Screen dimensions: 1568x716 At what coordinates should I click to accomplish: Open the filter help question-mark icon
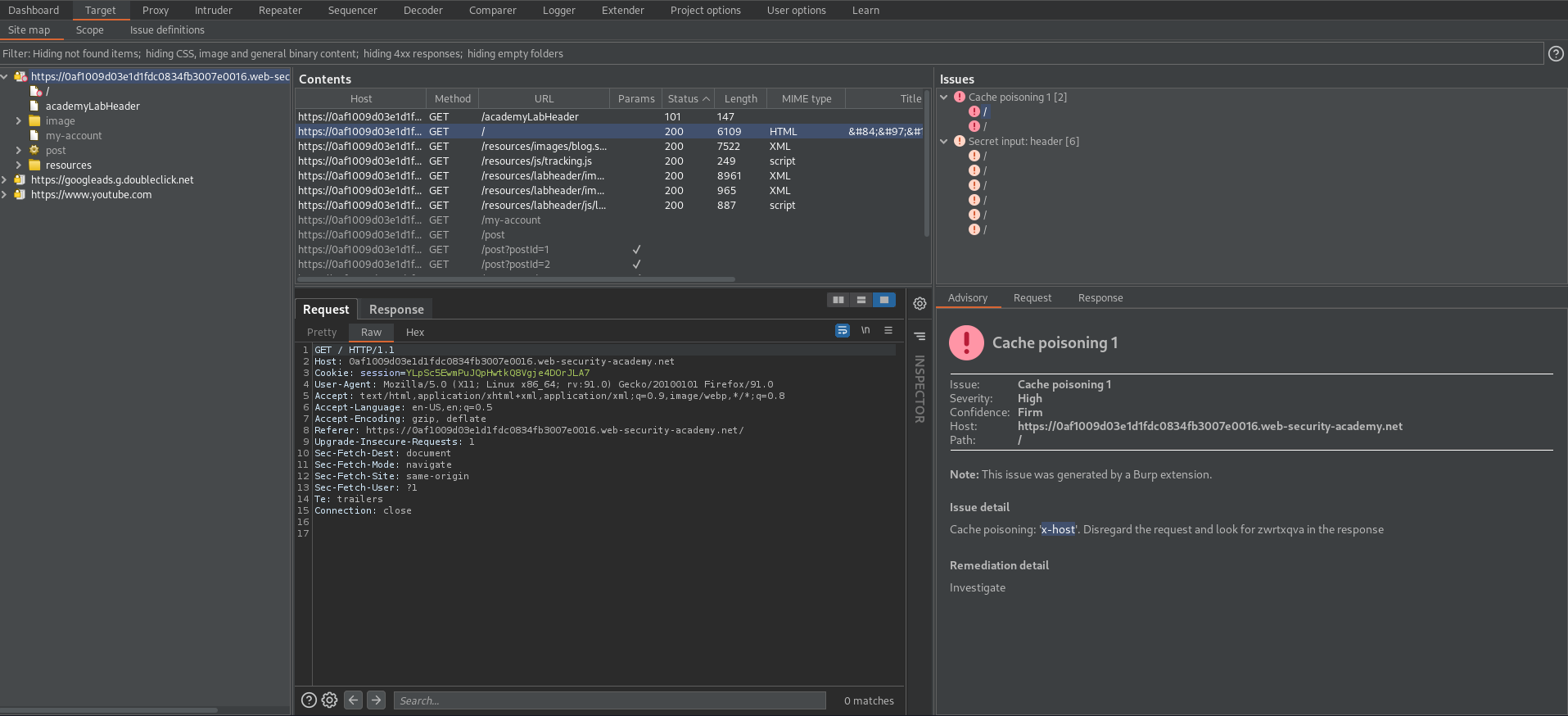point(1556,54)
